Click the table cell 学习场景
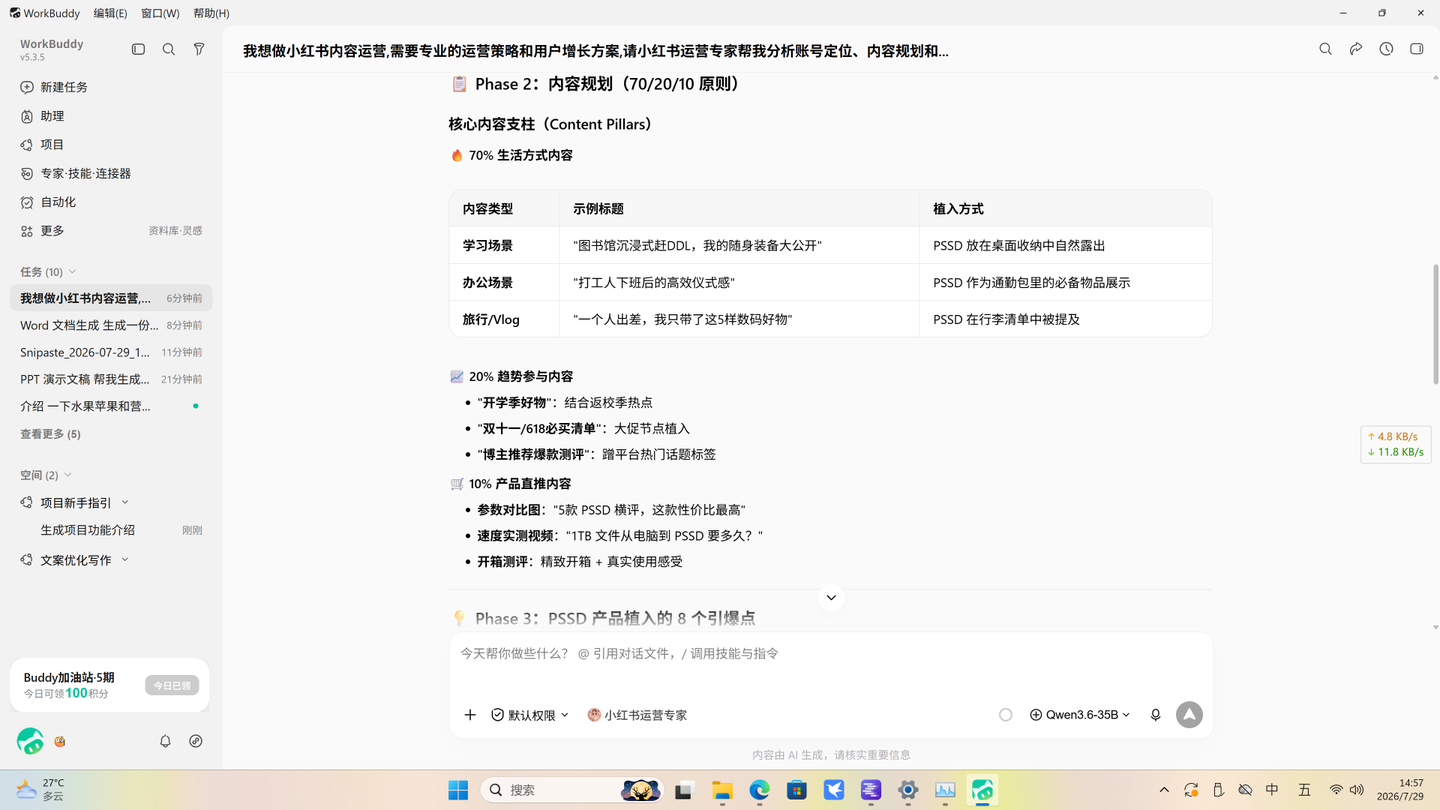 [x=504, y=245]
